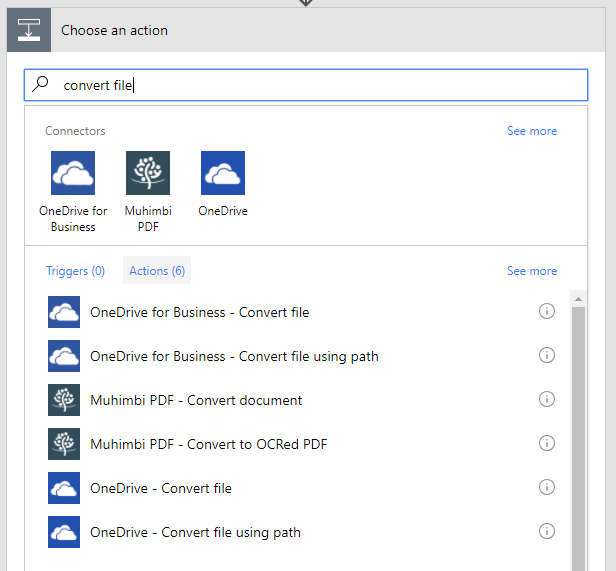
Task: Click the actions list vertical scrollbar
Action: point(579,430)
